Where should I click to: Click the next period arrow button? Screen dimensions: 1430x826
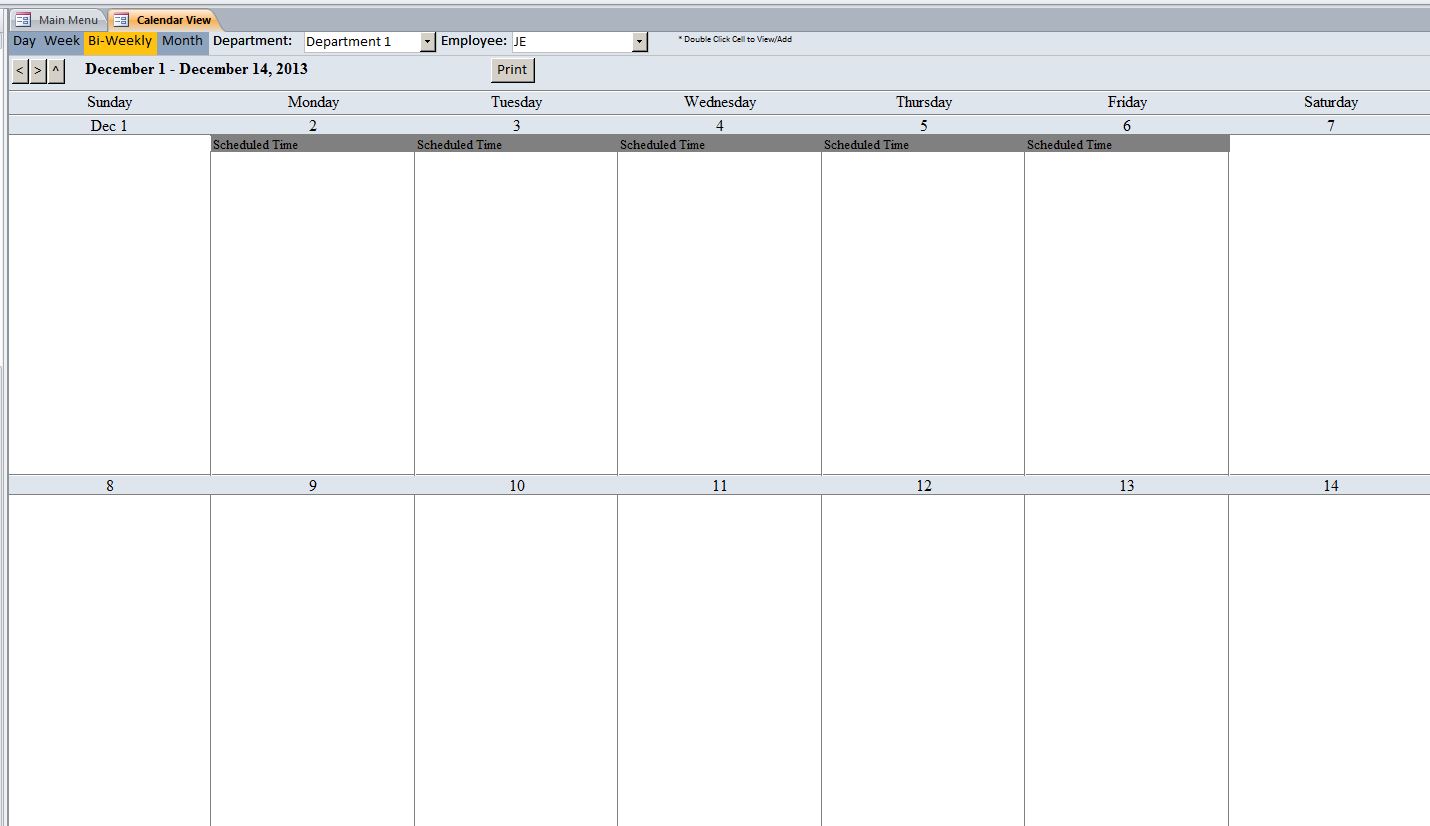point(37,70)
